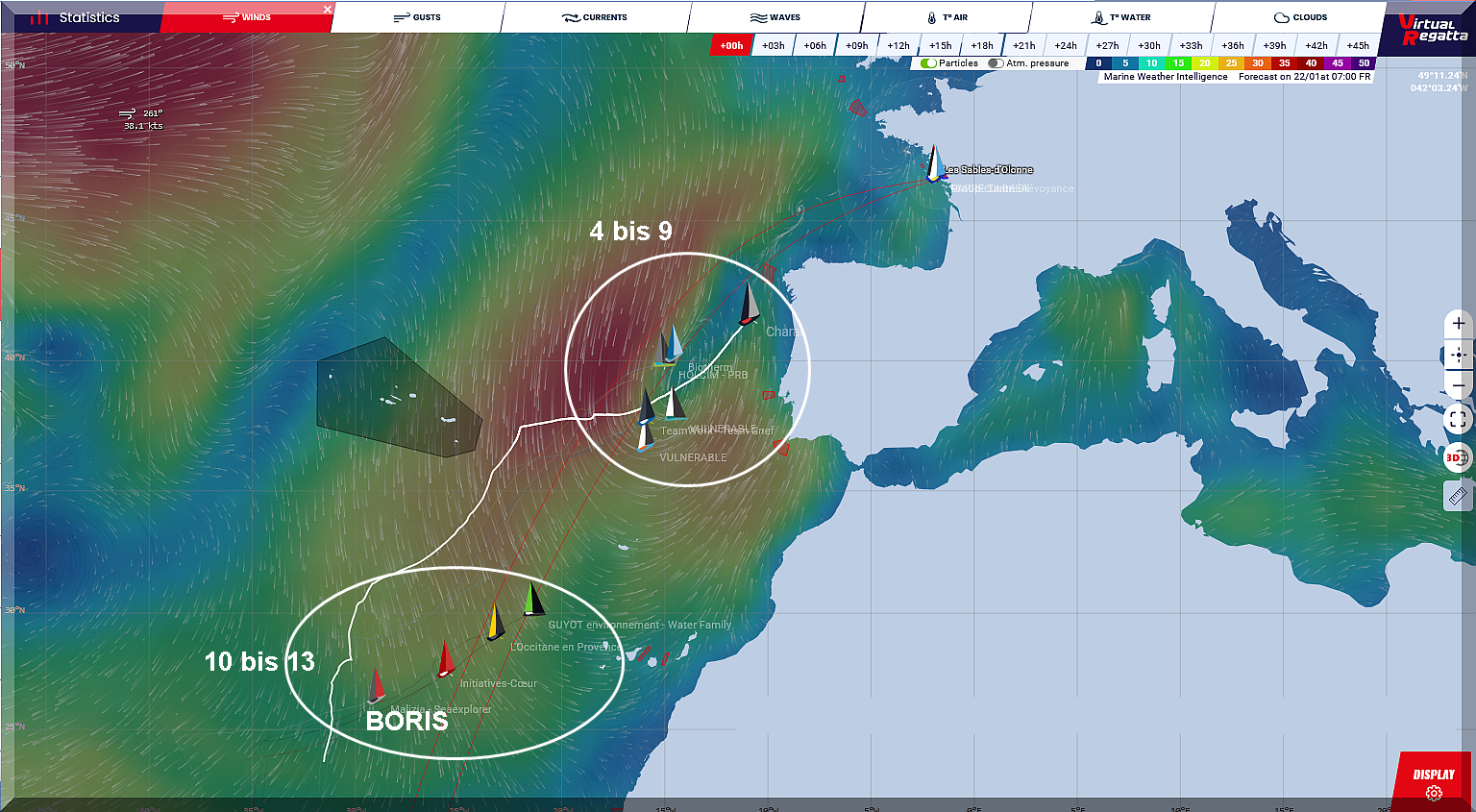This screenshot has height=812, width=1476.
Task: Enter fullscreen map view
Action: coord(1458,419)
